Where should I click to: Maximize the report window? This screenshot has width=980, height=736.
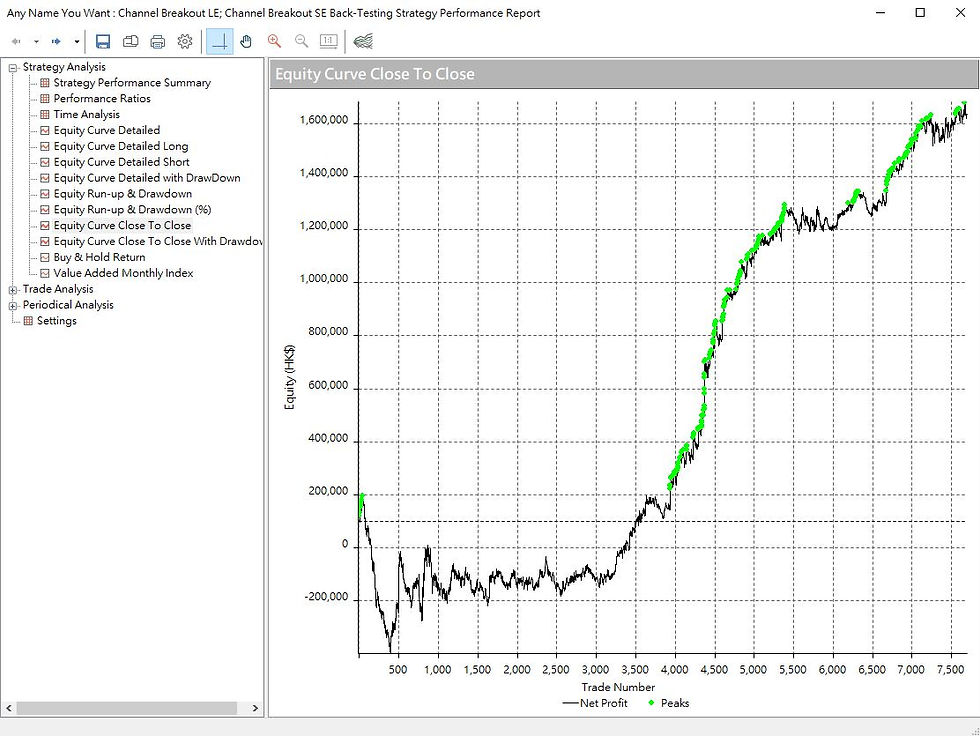pos(920,12)
